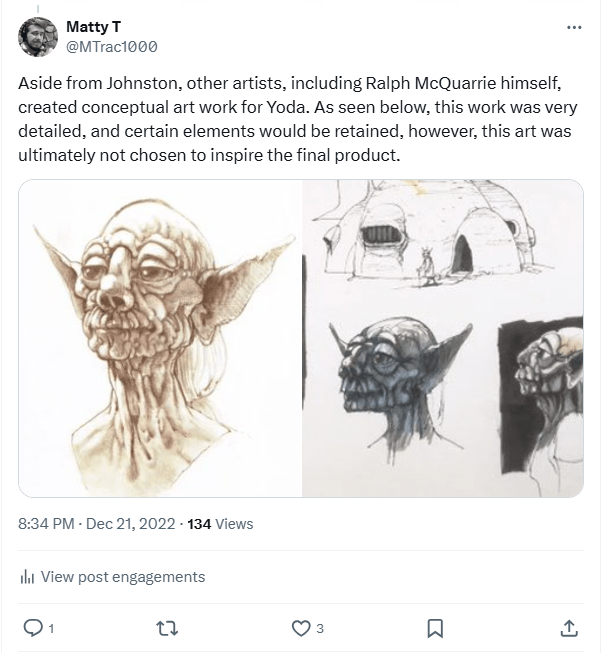
Task: Bookmark this post
Action: [x=435, y=628]
